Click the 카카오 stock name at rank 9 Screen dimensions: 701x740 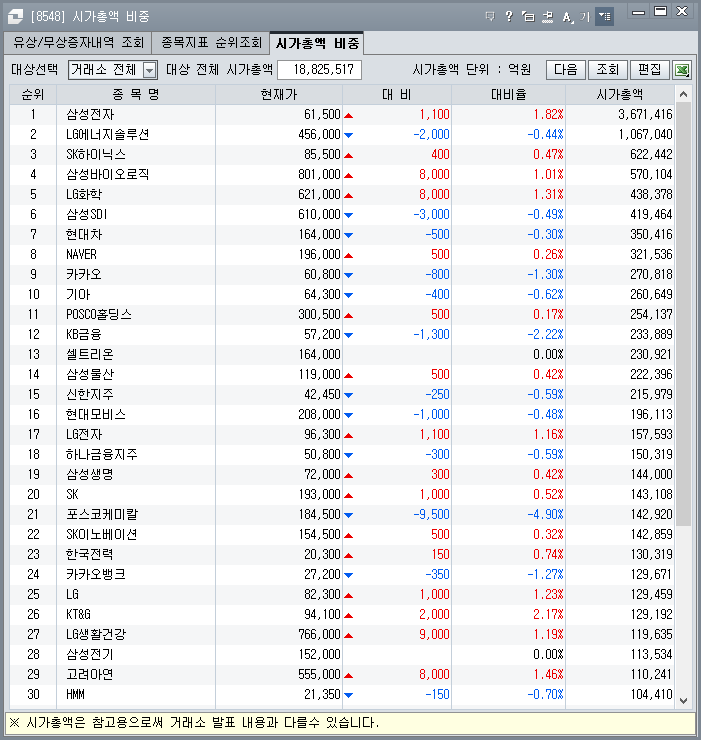coord(84,275)
